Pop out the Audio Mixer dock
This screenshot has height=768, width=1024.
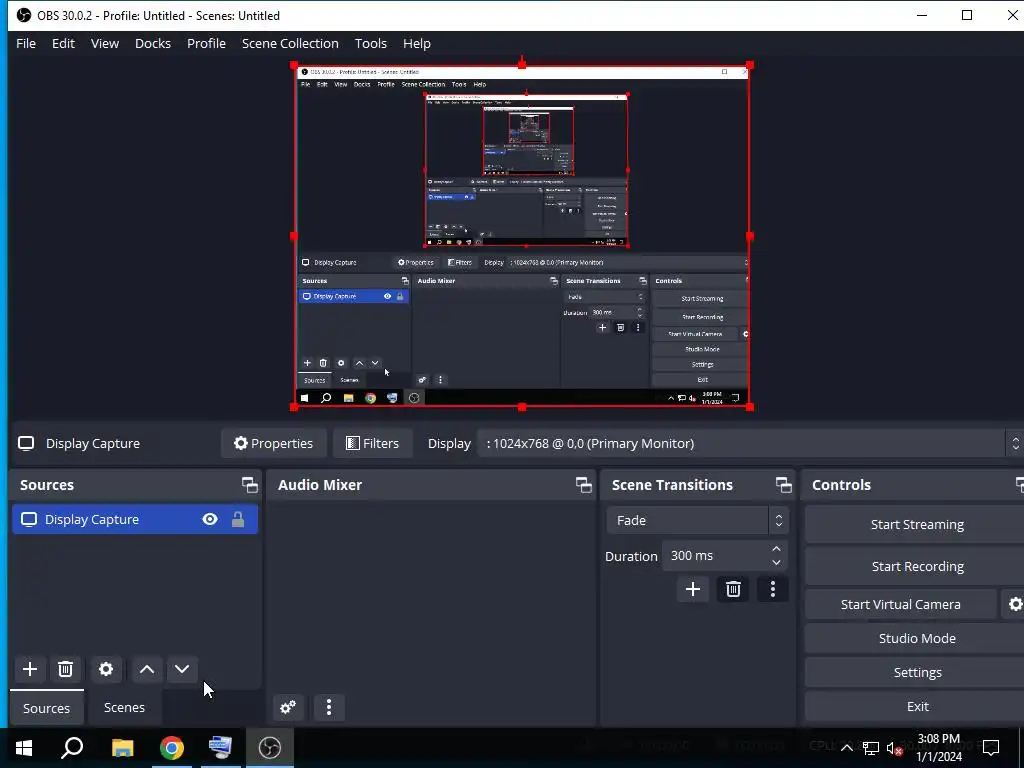584,485
